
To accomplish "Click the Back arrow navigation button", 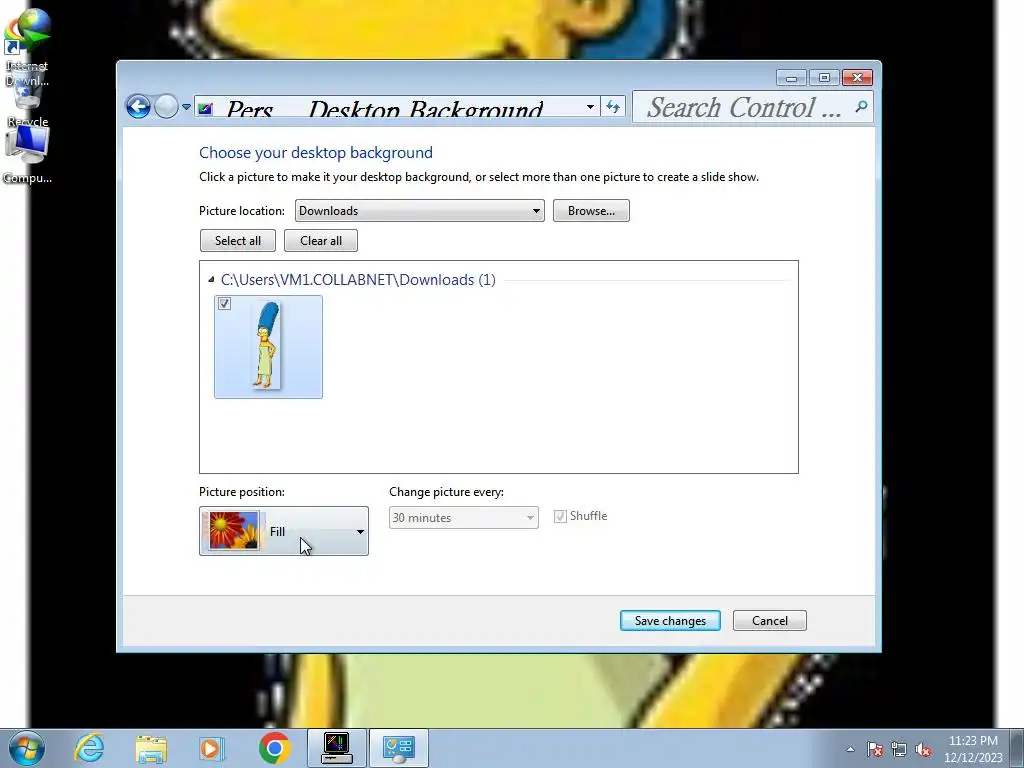I will click(x=138, y=106).
